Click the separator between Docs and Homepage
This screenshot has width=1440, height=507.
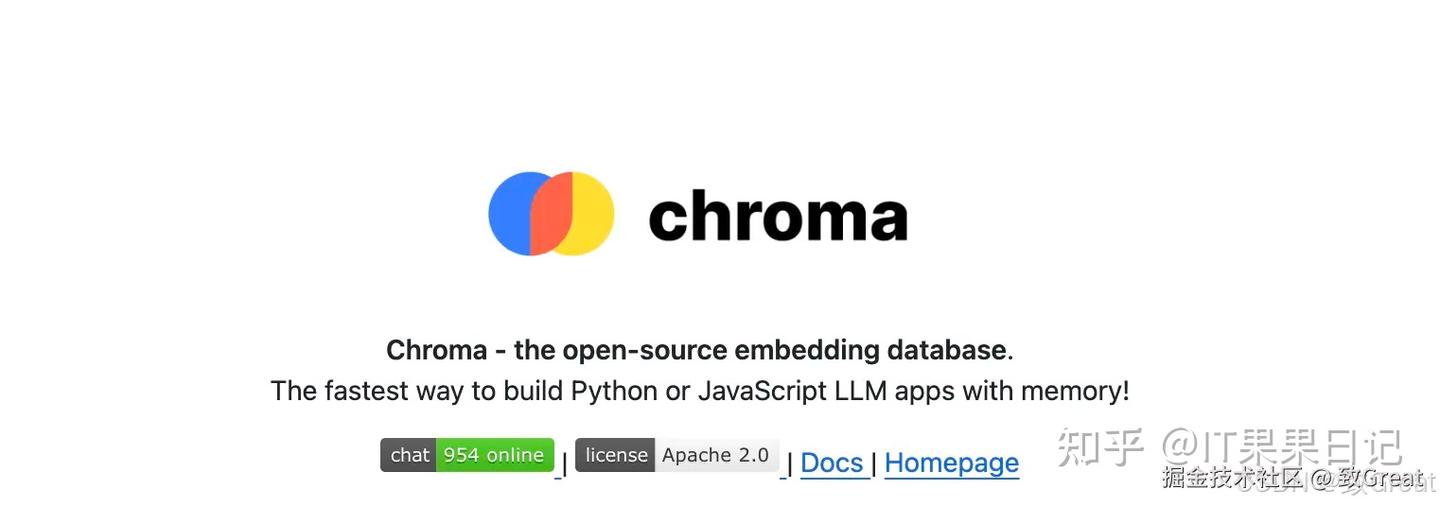click(874, 464)
